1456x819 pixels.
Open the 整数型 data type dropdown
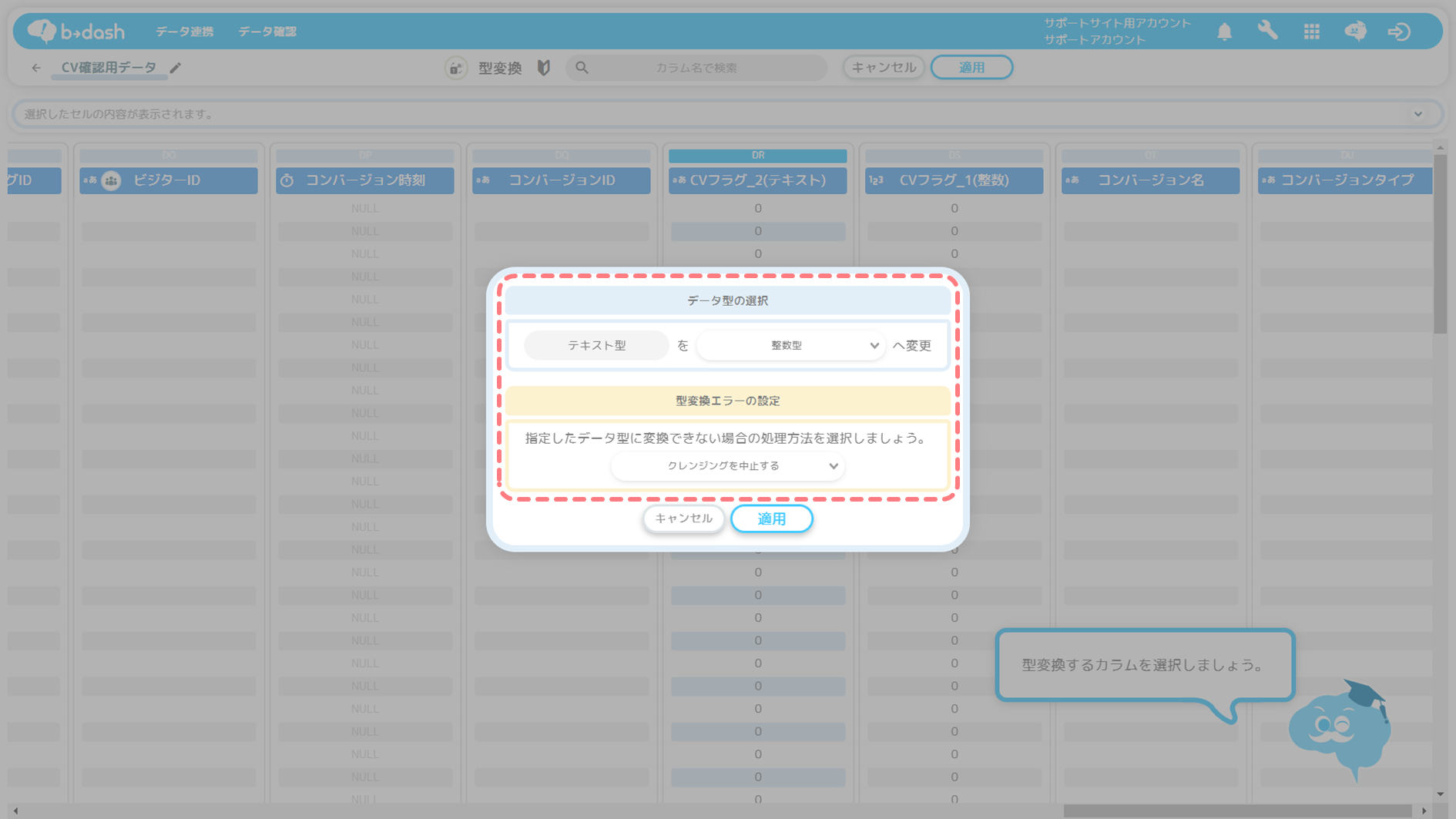[790, 345]
